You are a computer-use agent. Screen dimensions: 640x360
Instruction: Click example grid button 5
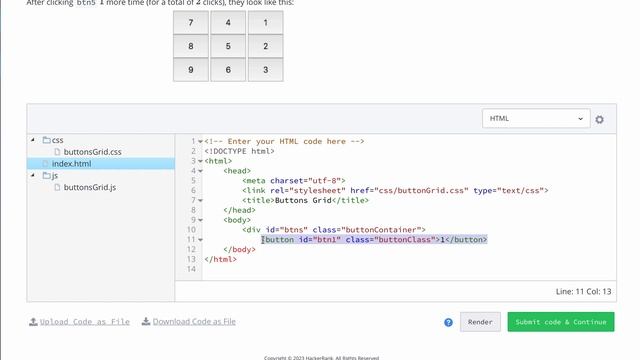(228, 46)
